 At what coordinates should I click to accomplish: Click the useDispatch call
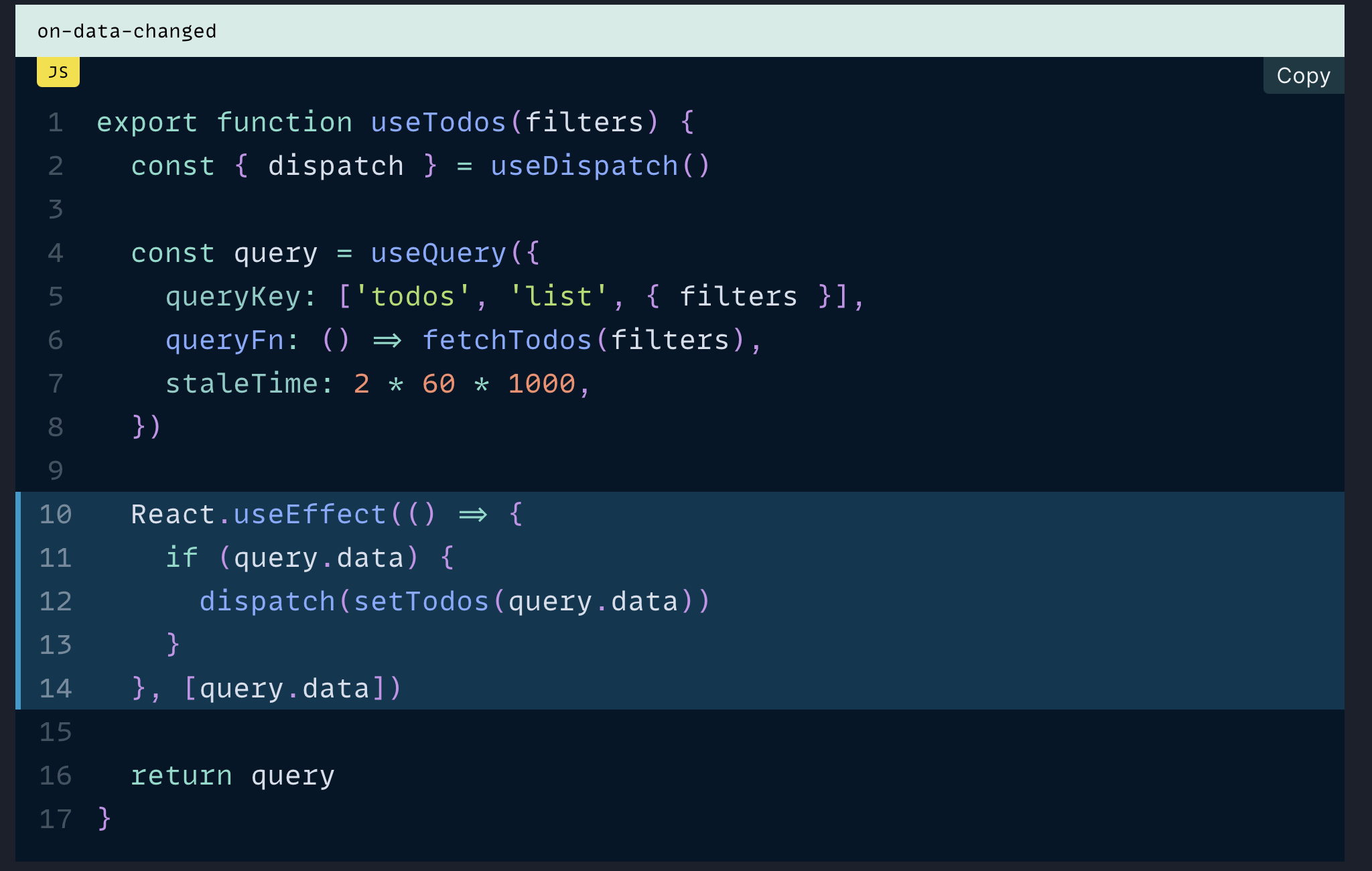point(584,166)
